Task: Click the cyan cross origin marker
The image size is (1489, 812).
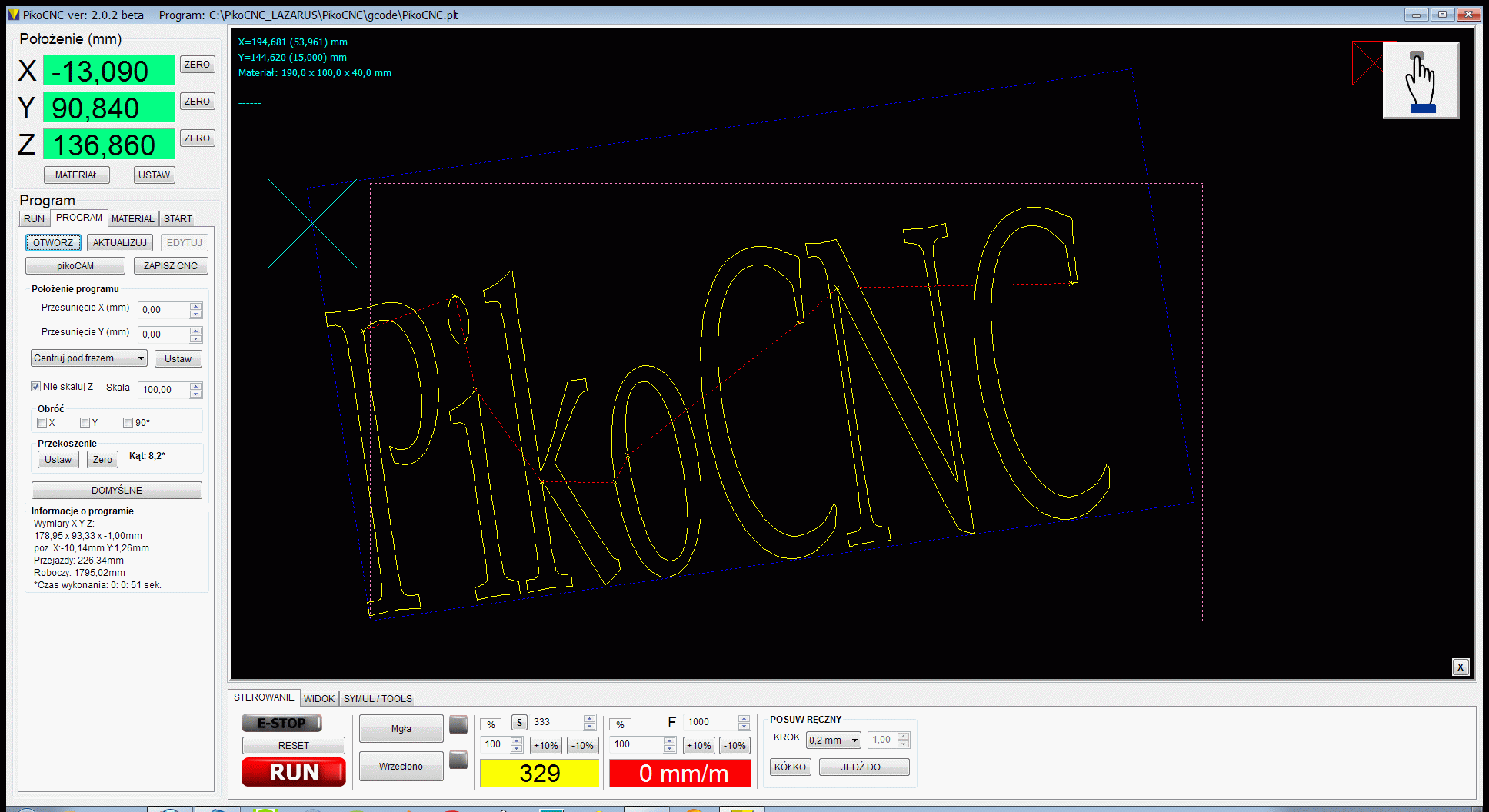Action: 313,223
